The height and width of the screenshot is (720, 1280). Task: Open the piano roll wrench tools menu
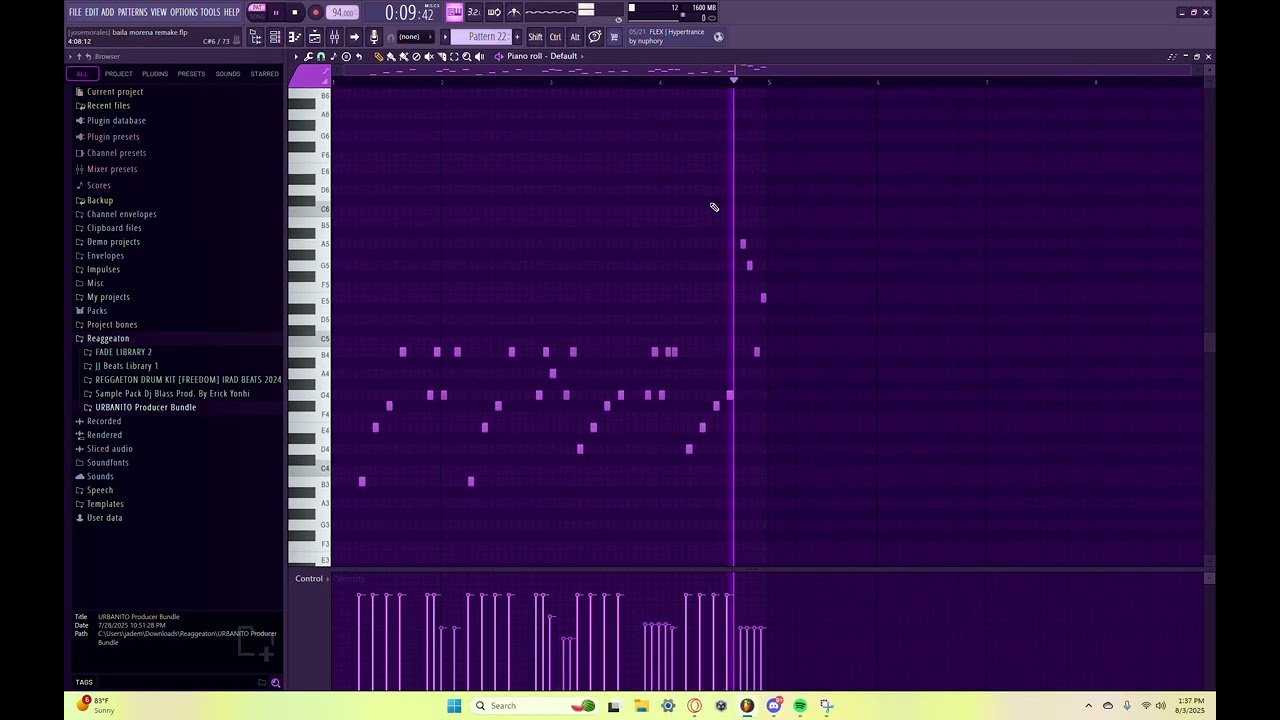pos(308,56)
